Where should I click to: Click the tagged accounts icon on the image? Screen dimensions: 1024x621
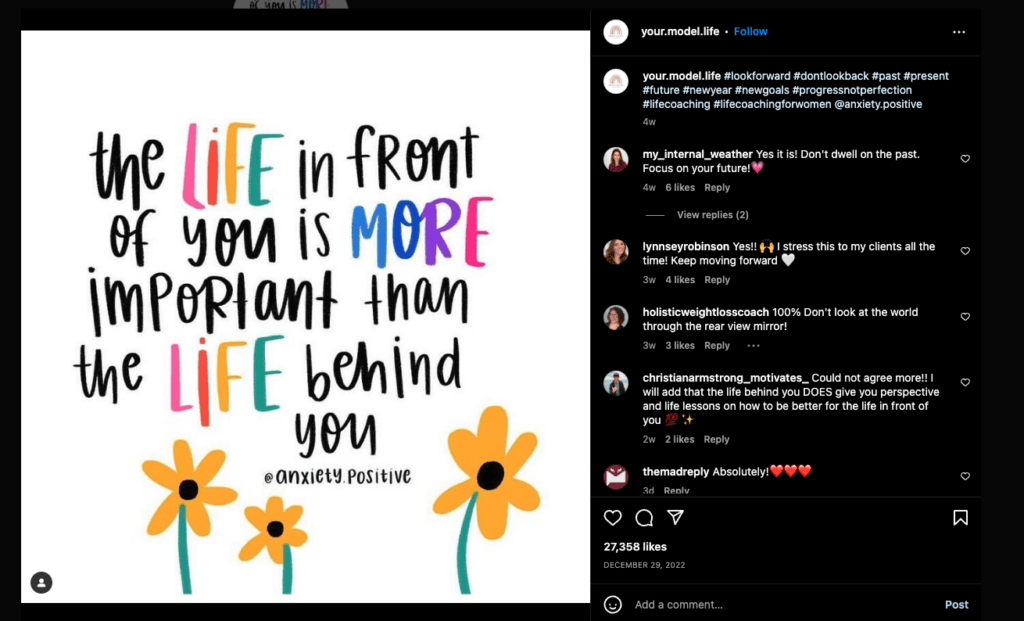pos(41,582)
